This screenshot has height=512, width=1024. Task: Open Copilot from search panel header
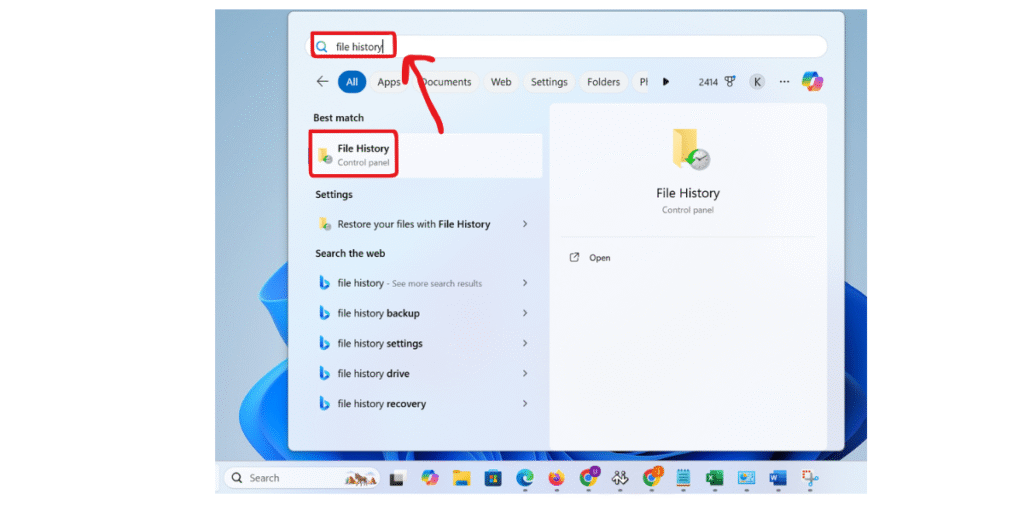(x=812, y=82)
